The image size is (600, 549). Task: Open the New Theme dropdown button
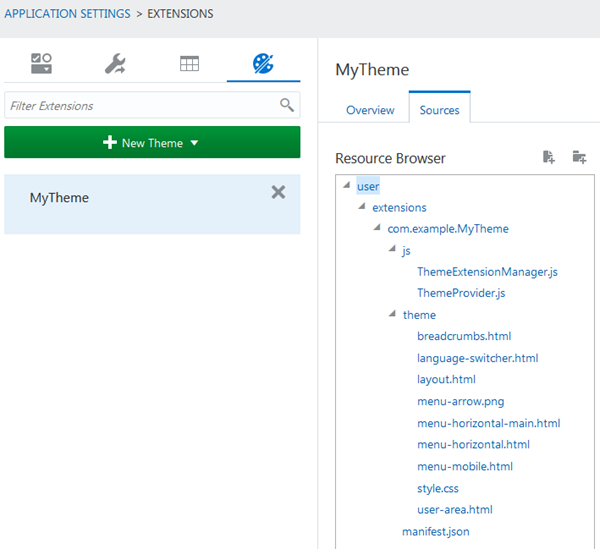152,143
